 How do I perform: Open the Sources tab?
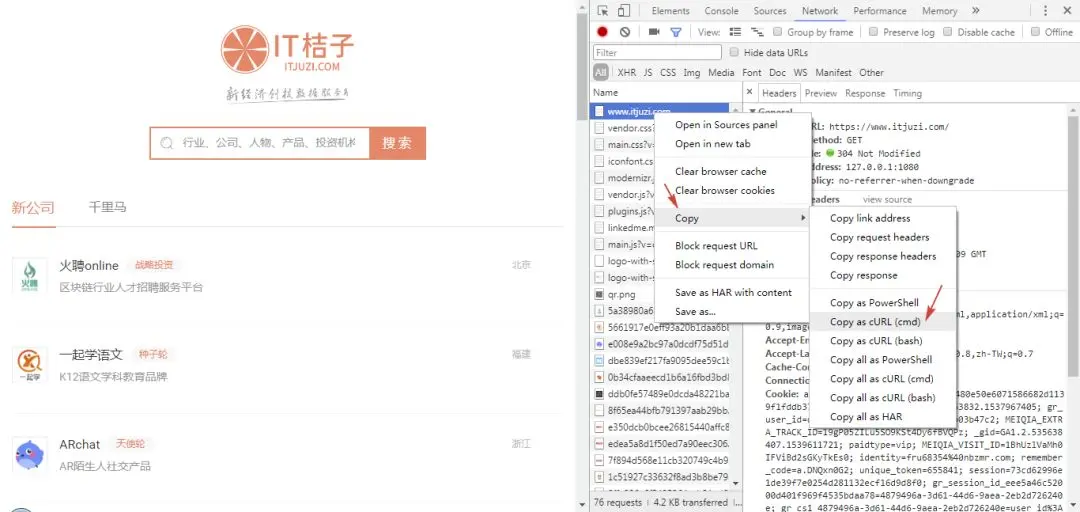pyautogui.click(x=769, y=10)
